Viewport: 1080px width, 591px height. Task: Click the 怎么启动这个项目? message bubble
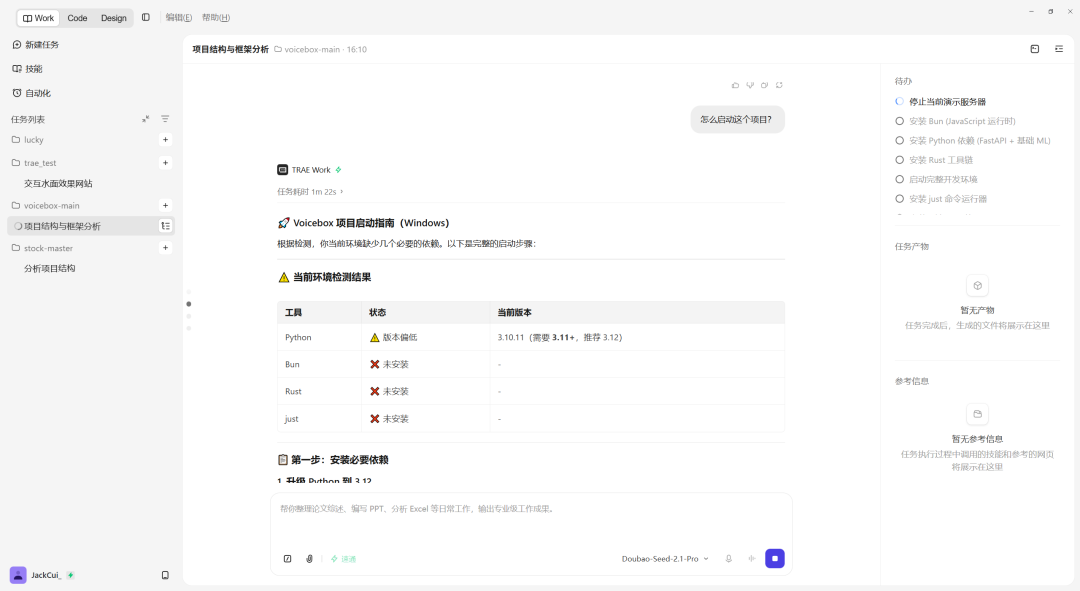click(737, 119)
